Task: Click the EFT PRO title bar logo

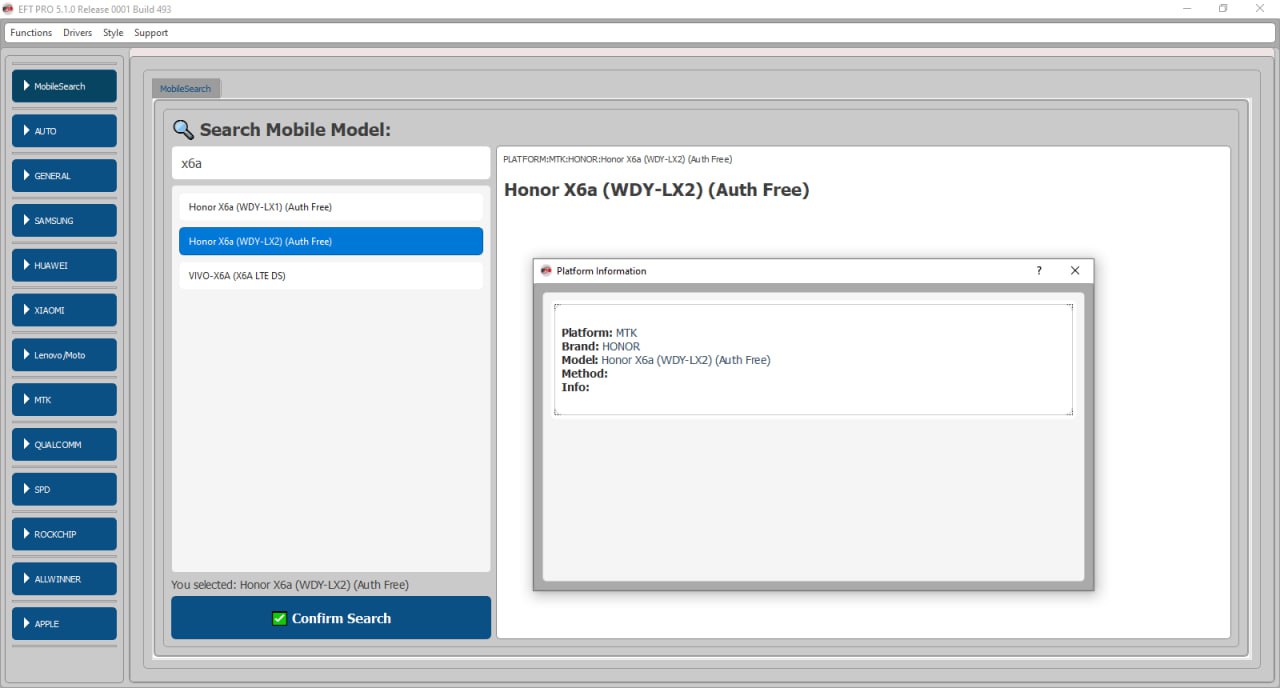Action: click(x=9, y=8)
